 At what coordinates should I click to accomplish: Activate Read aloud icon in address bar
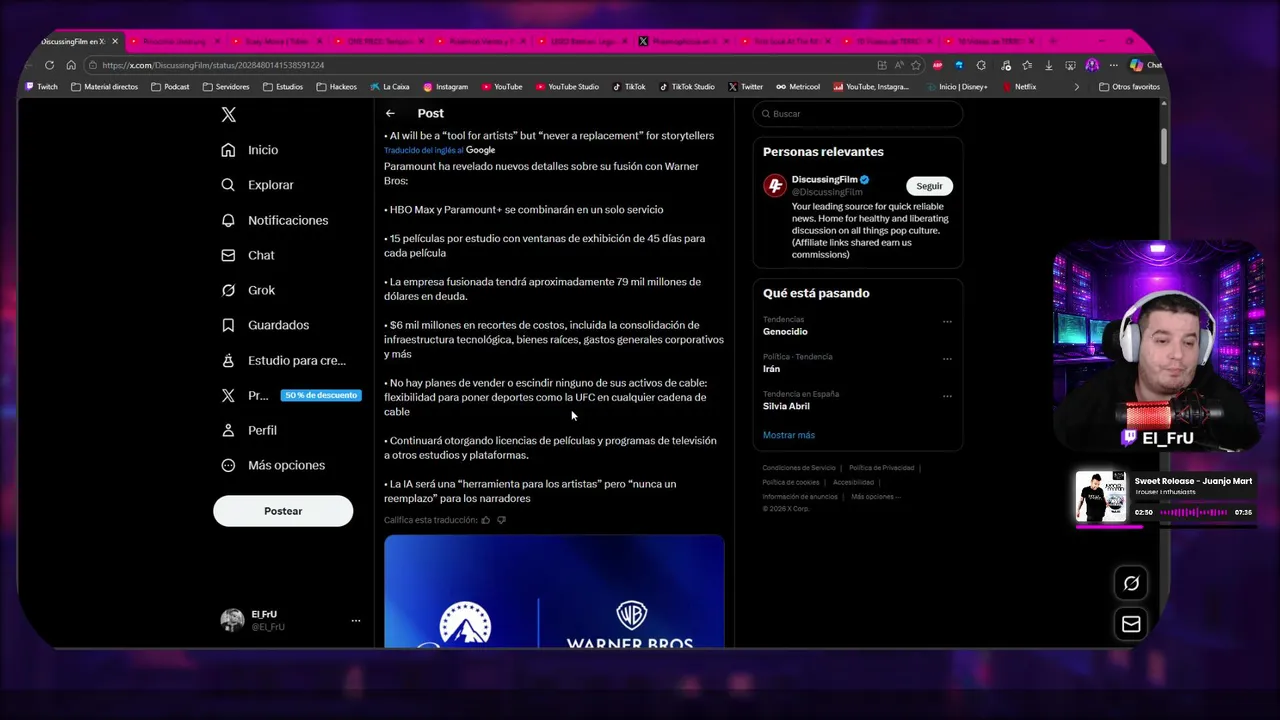tap(899, 65)
